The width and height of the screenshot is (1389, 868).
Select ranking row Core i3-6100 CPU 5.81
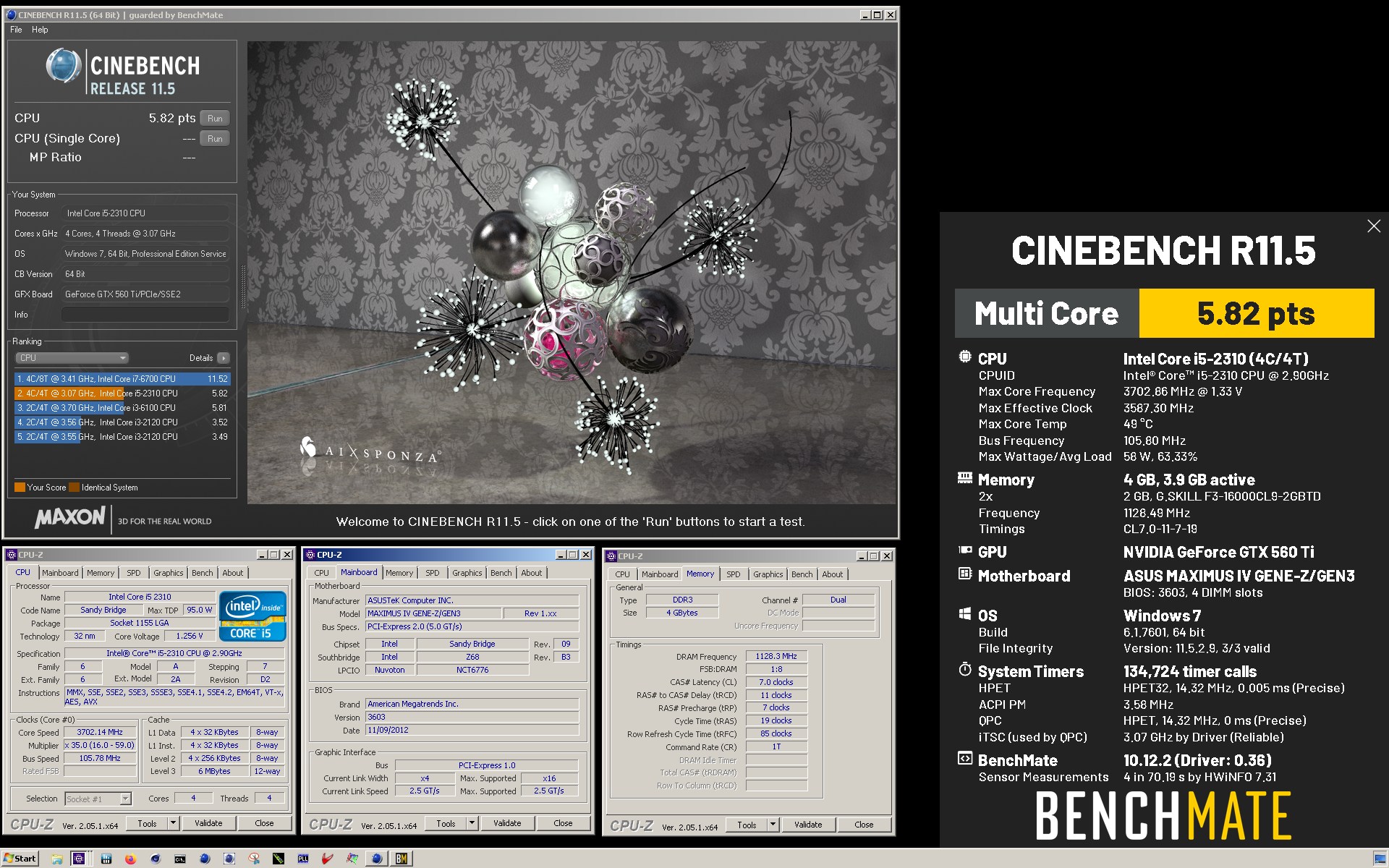click(x=122, y=408)
